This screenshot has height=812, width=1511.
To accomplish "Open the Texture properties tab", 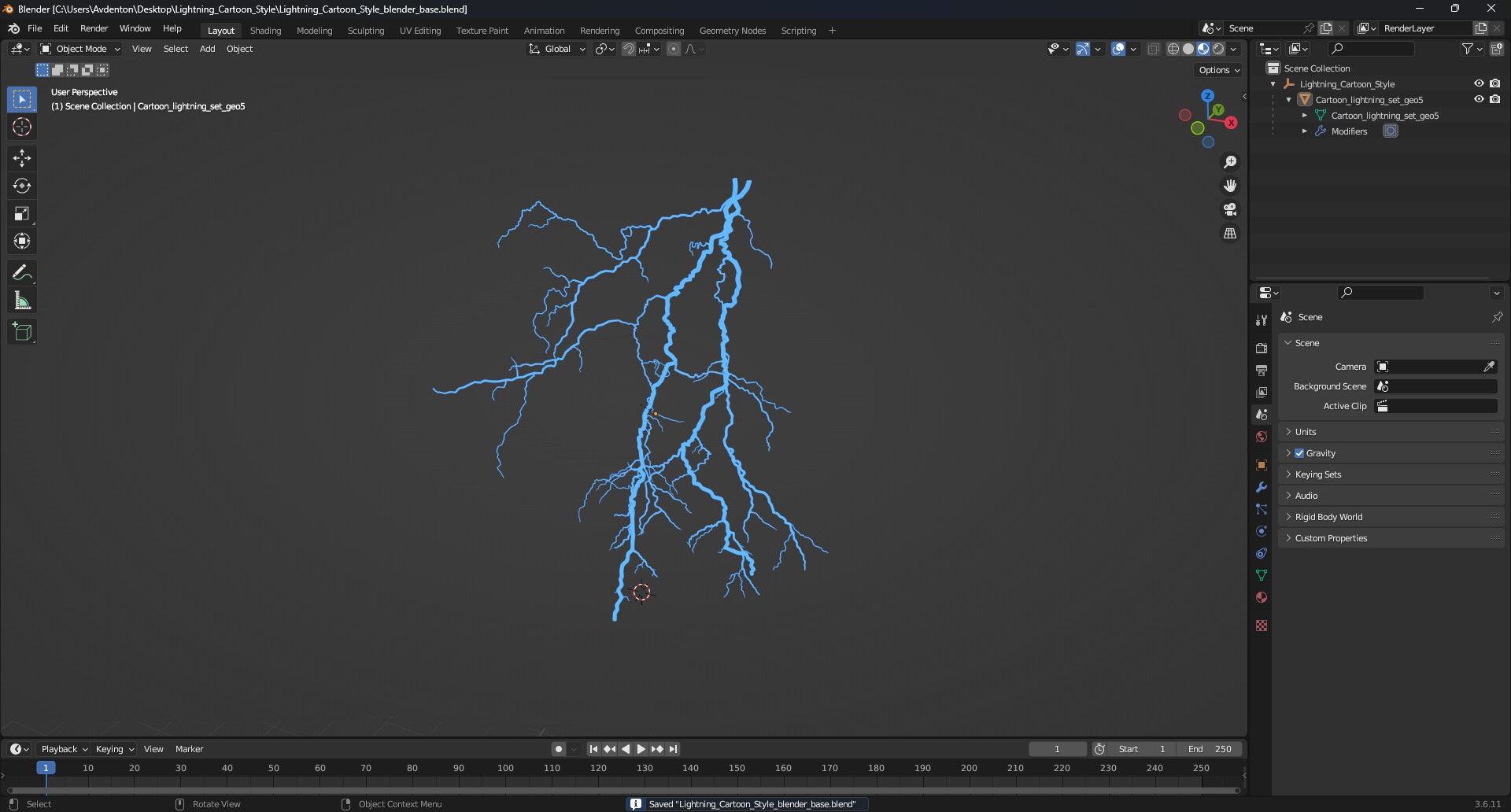I will tap(1262, 626).
